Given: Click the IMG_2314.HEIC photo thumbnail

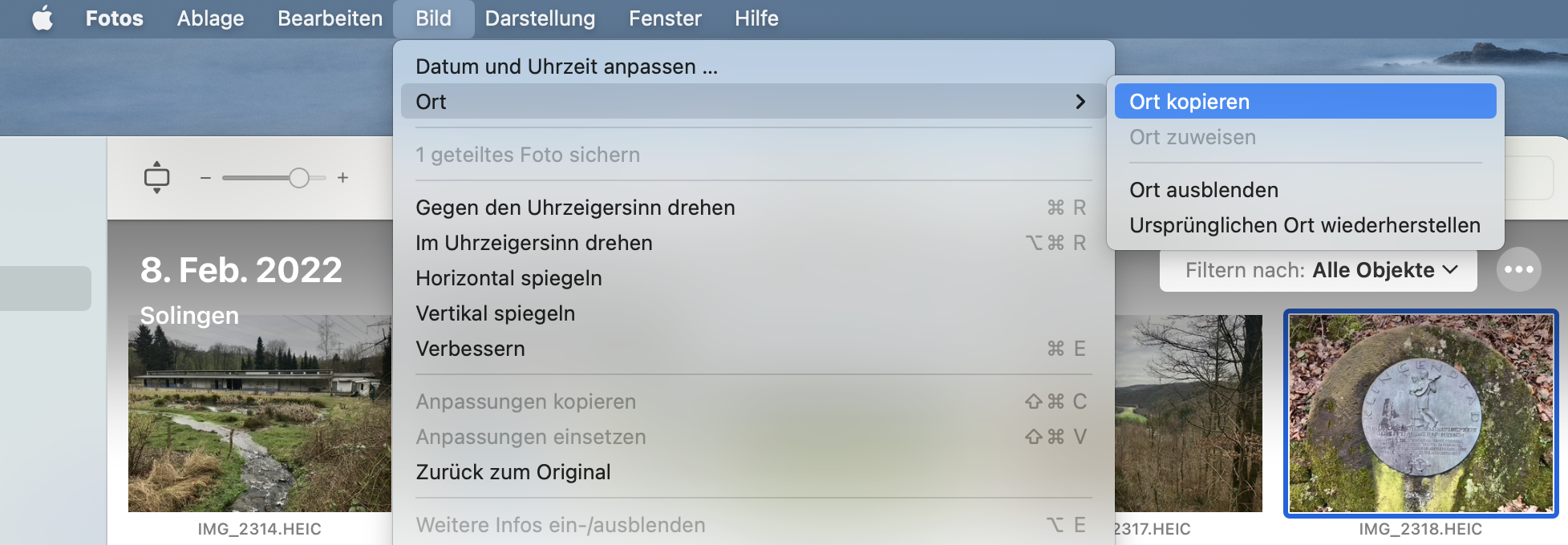Looking at the screenshot, I should pyautogui.click(x=259, y=413).
